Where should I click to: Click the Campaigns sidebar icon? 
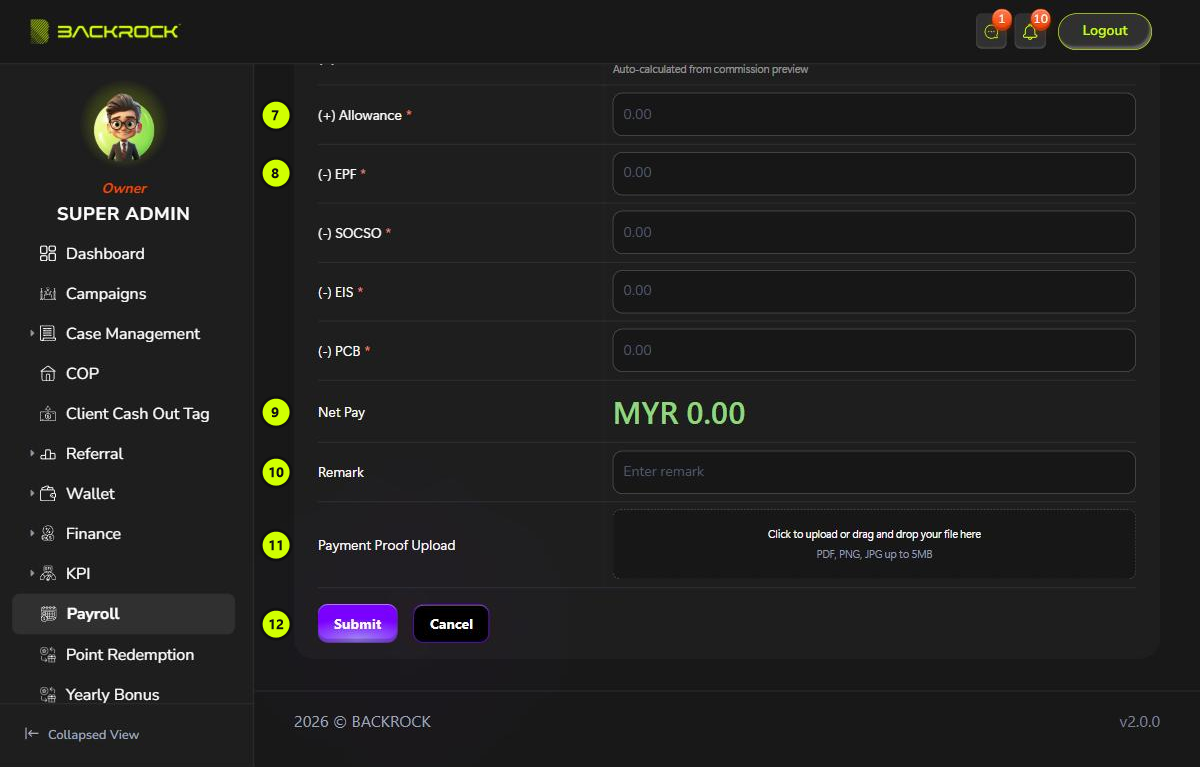click(48, 294)
